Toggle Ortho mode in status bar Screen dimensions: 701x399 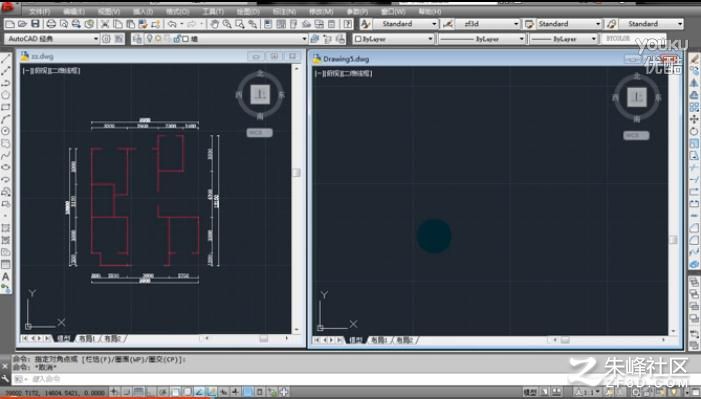point(151,392)
